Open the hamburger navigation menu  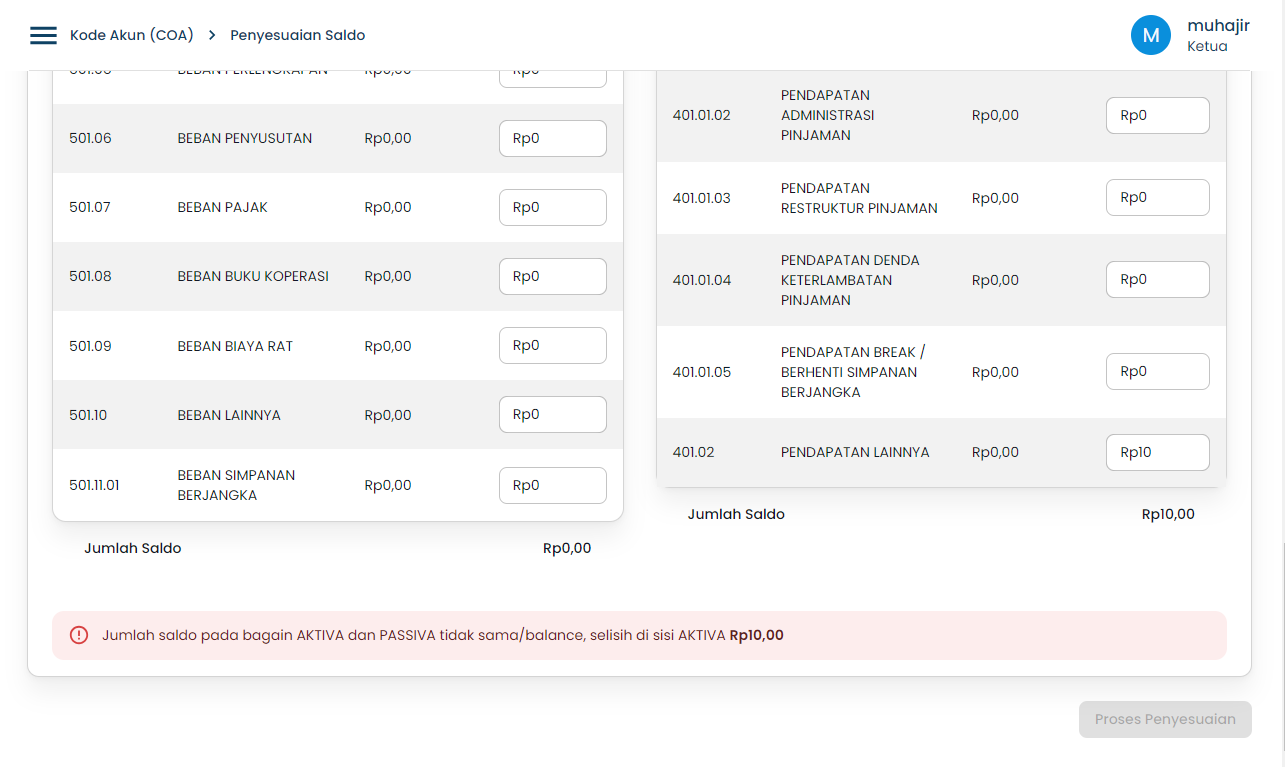coord(42,34)
